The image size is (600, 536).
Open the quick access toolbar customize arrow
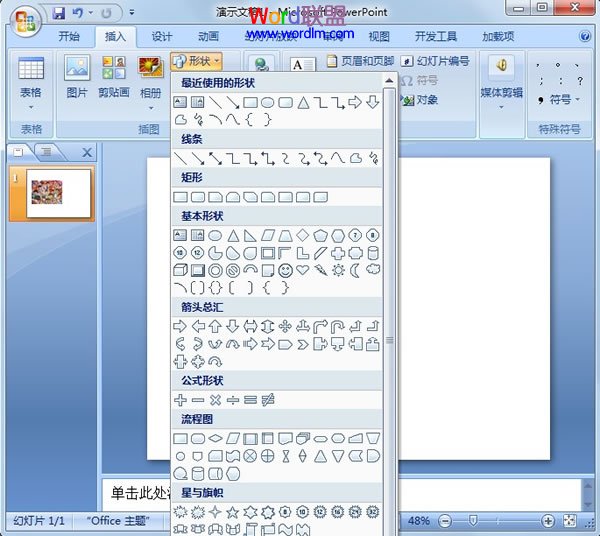pyautogui.click(x=132, y=13)
